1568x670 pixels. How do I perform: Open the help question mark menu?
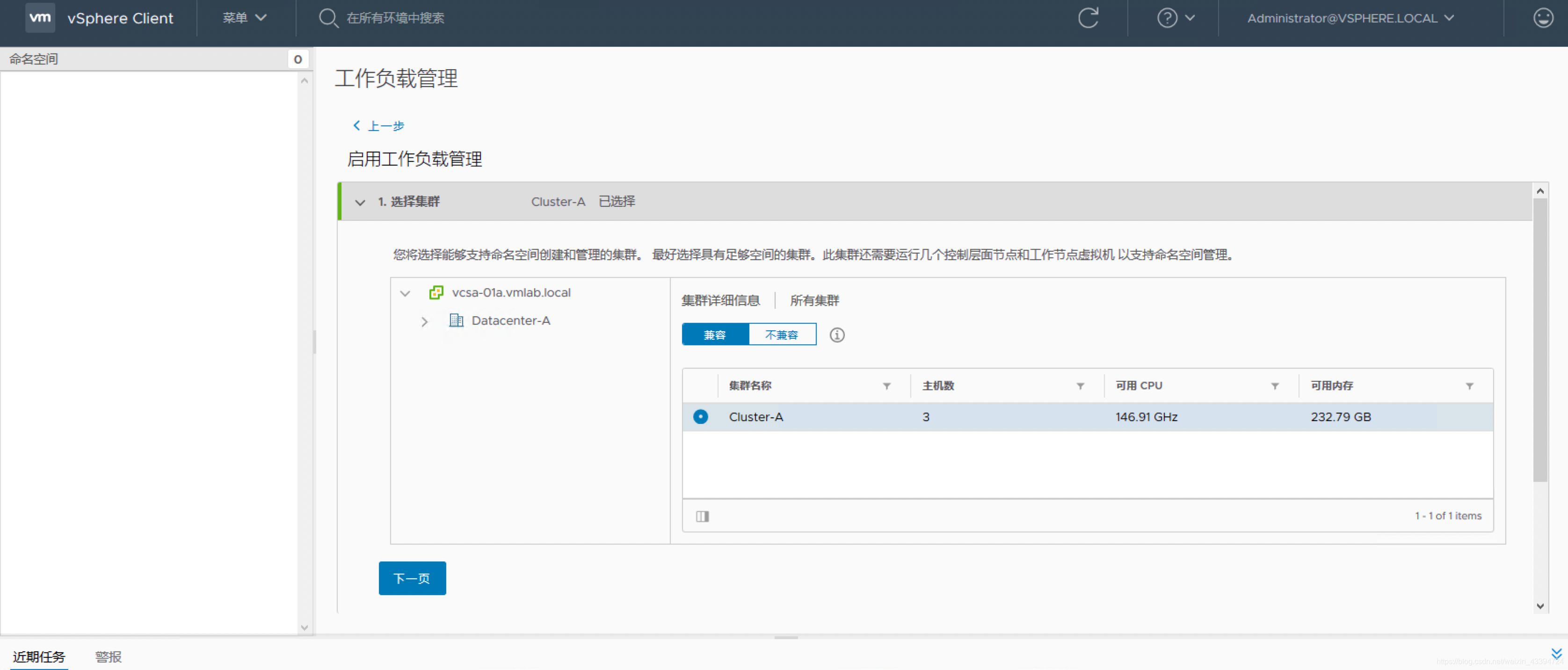[1176, 18]
